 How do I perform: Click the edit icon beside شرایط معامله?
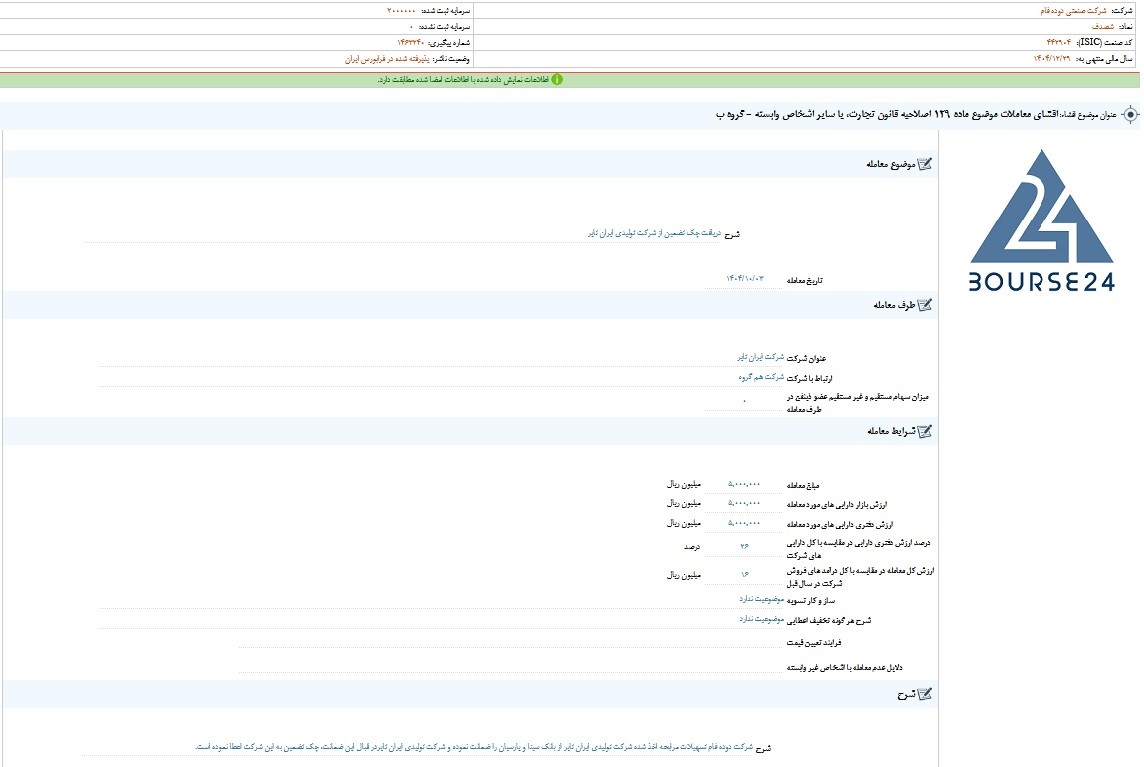click(924, 431)
